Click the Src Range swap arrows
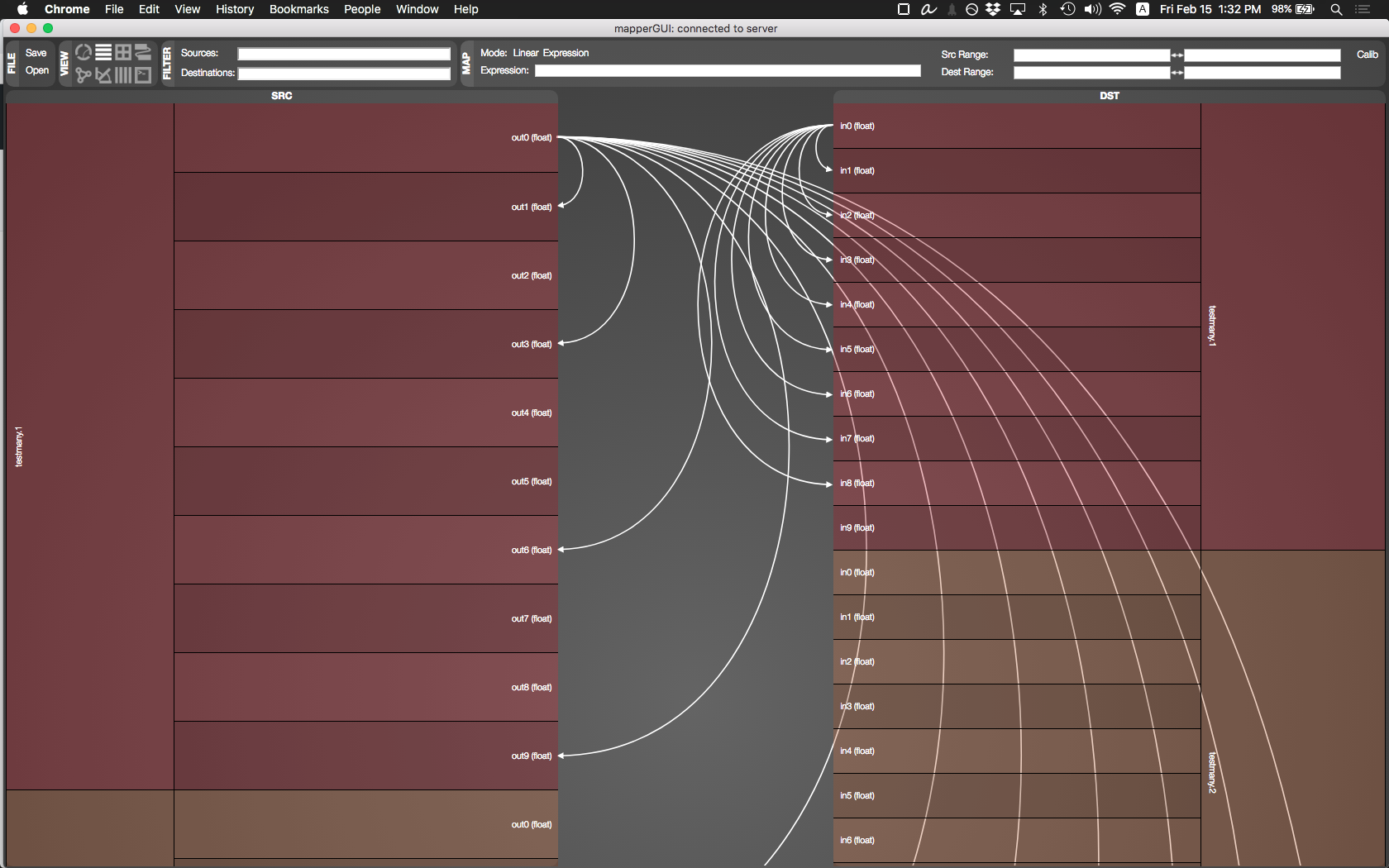 [1176, 55]
